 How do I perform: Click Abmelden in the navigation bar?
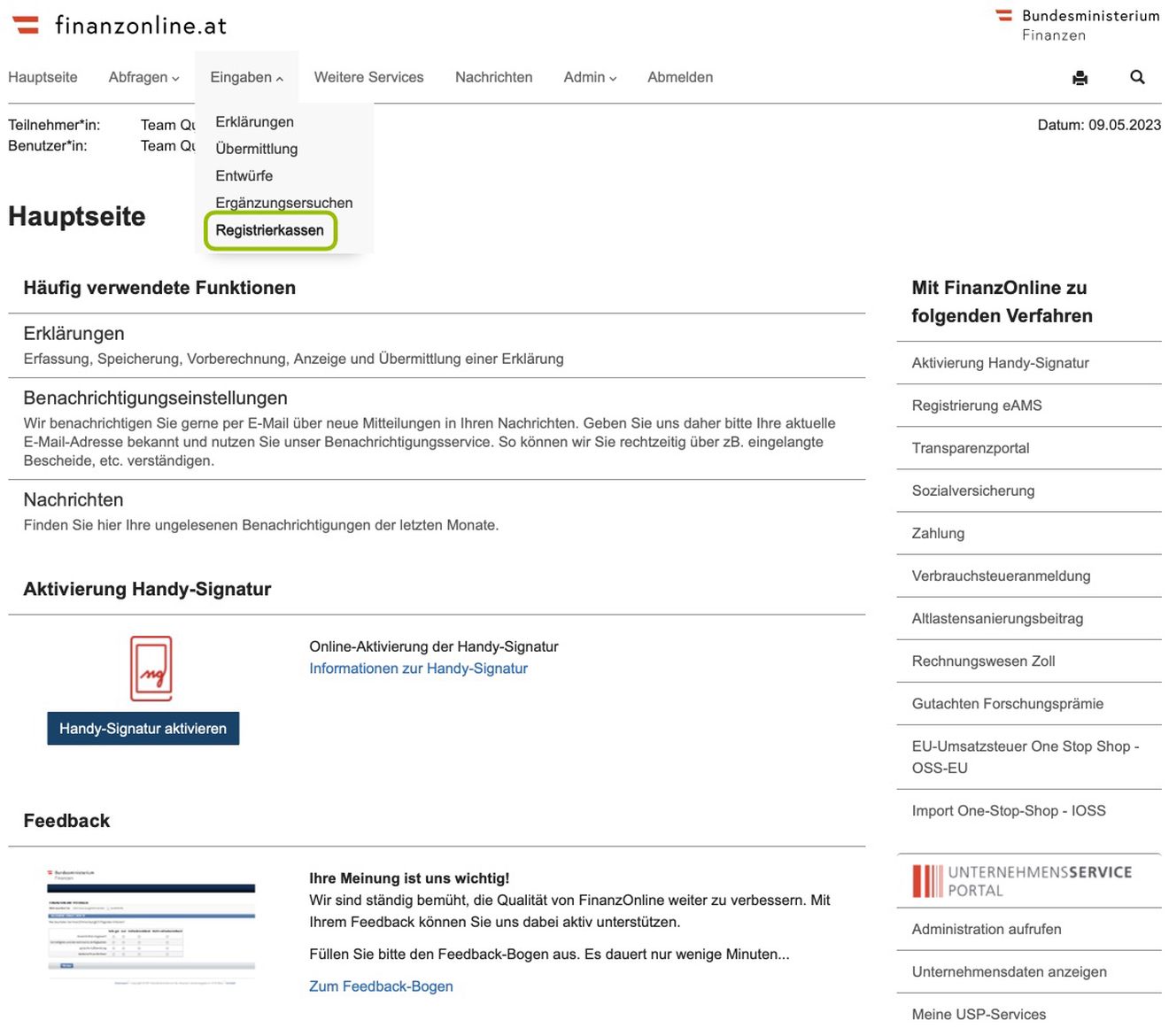(680, 78)
